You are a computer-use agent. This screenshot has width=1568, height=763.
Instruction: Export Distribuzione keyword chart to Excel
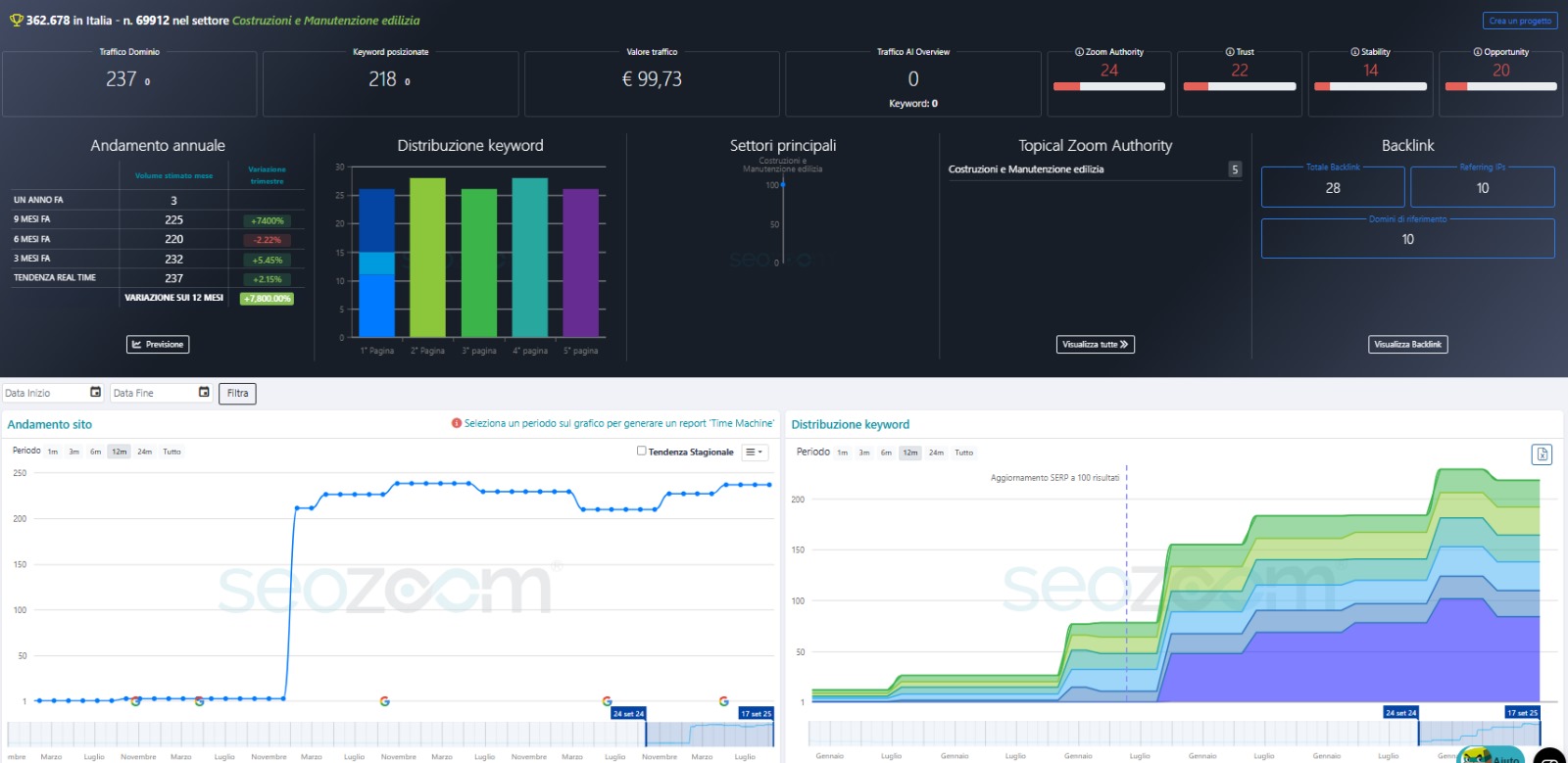click(1542, 454)
